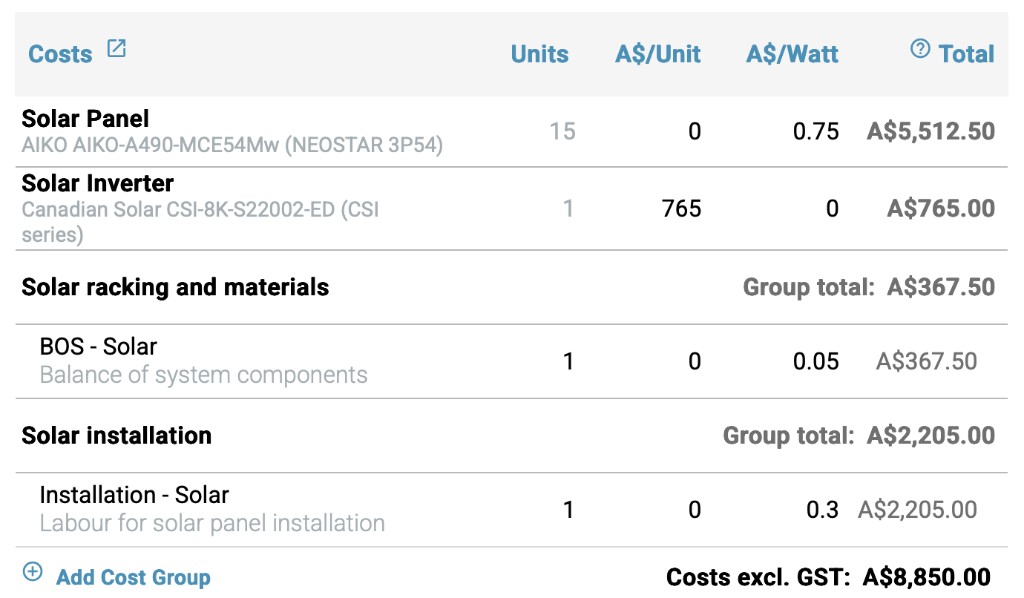Click the Canadian Solar CSI-8K-S22002-ED description
The height and width of the screenshot is (598, 1024).
[200, 222]
